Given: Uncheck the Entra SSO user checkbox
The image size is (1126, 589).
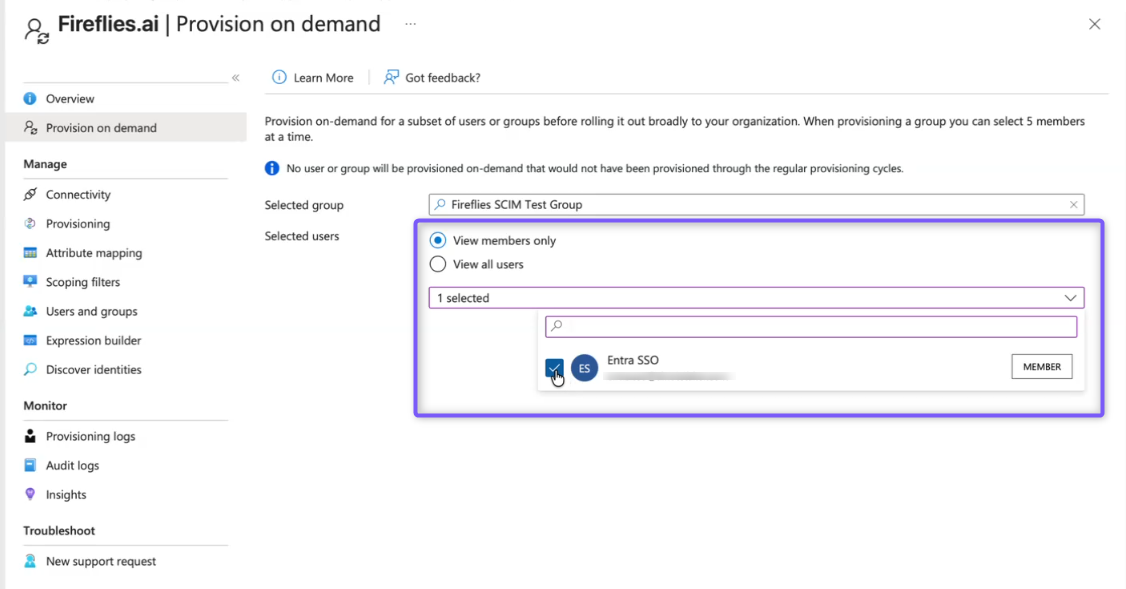Looking at the screenshot, I should [554, 368].
